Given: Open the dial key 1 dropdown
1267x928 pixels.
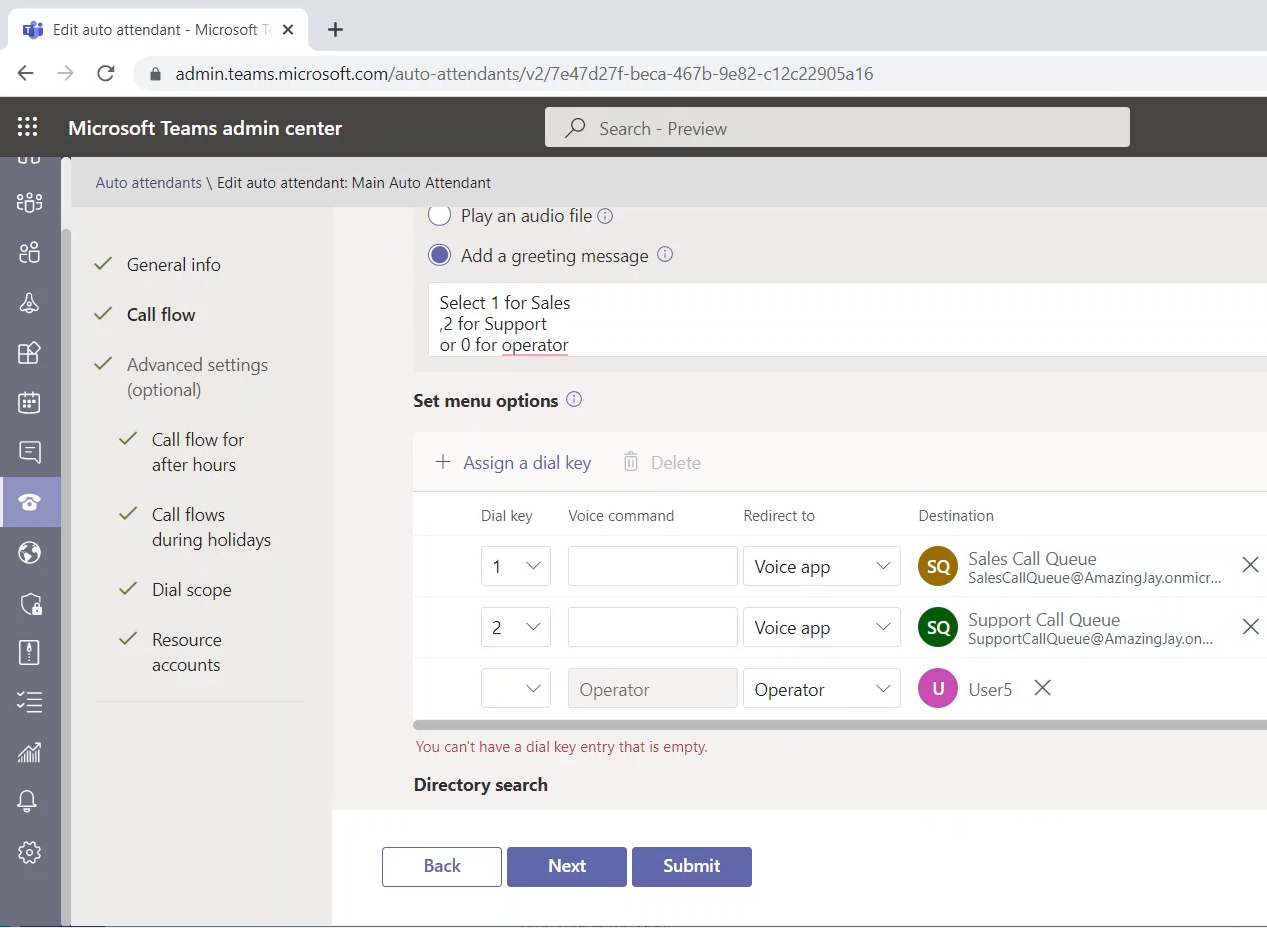Looking at the screenshot, I should point(515,567).
